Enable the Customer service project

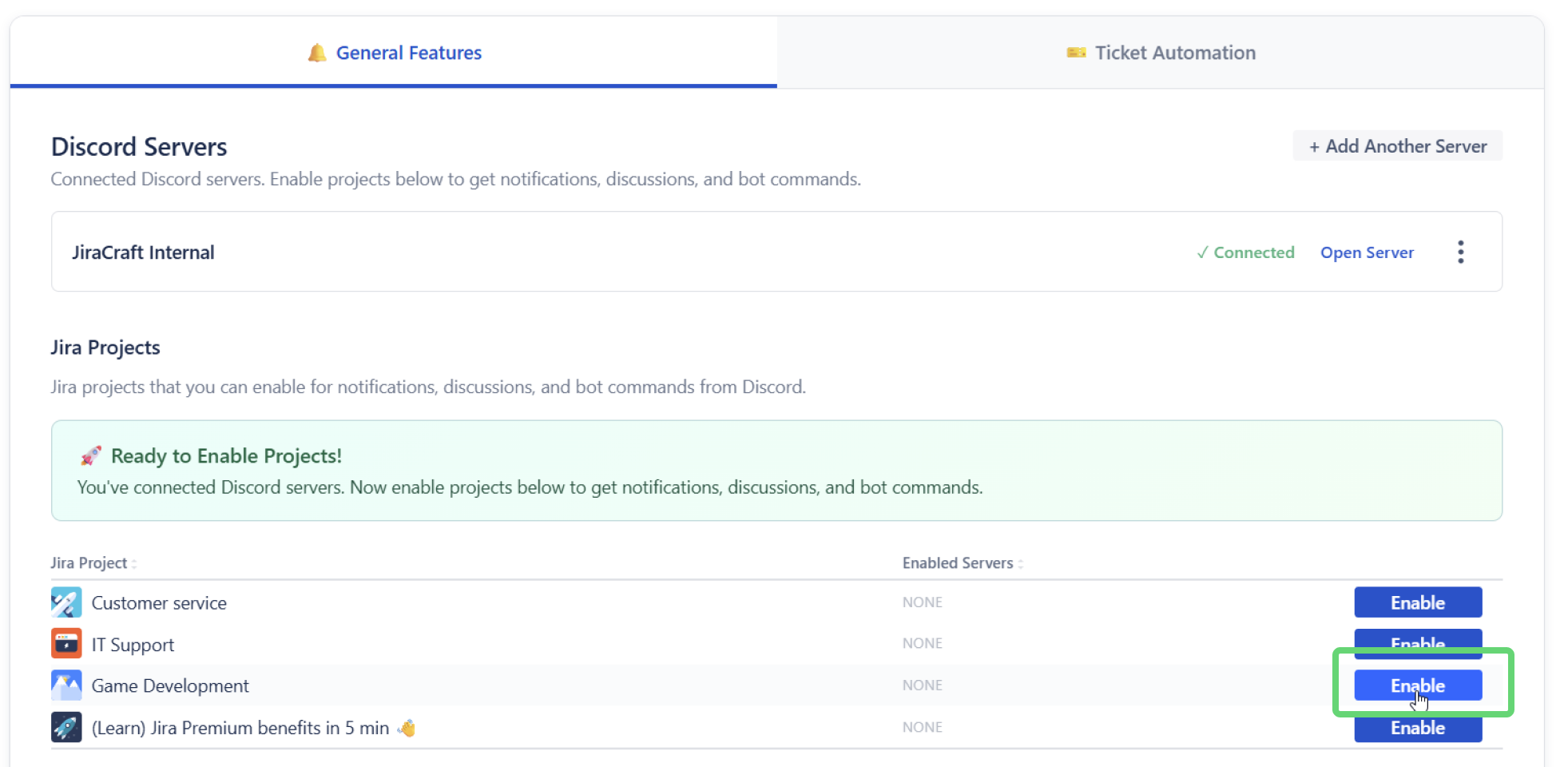1417,602
